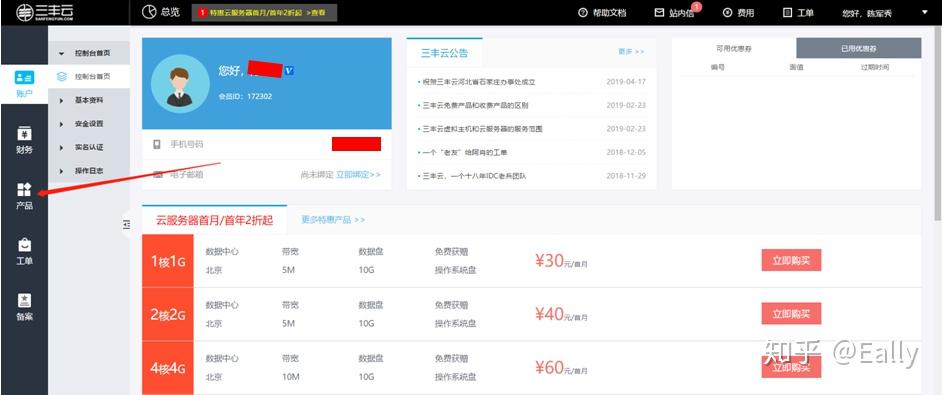Expand the 操作日志 menu group
The width and height of the screenshot is (942, 395).
(61, 171)
